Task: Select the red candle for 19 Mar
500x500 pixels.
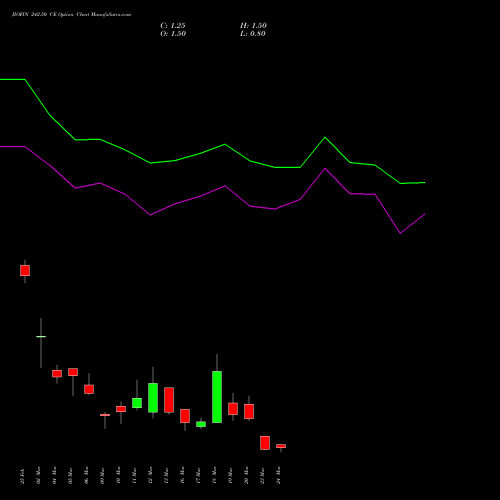Action: [233, 409]
